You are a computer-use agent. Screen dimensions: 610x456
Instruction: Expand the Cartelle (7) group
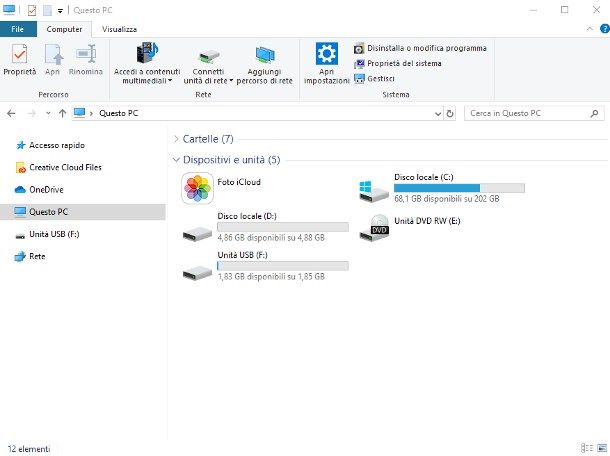176,139
